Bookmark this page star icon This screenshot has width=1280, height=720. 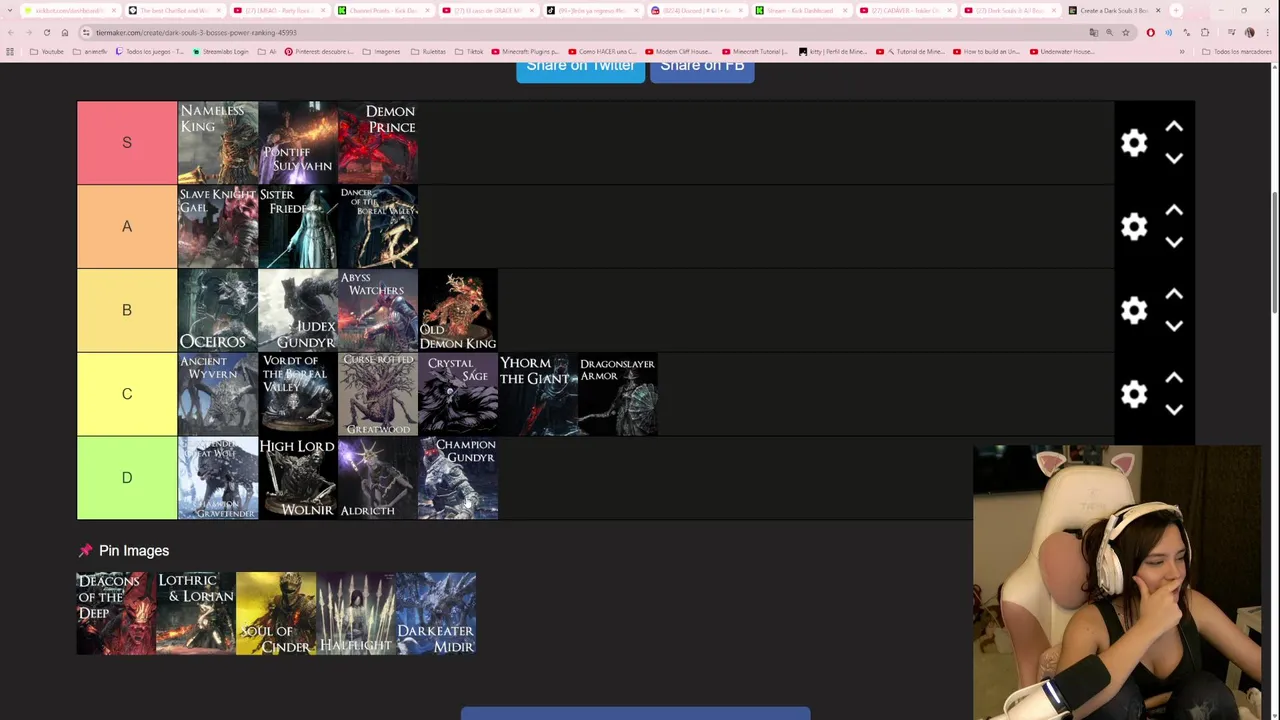[x=1125, y=32]
